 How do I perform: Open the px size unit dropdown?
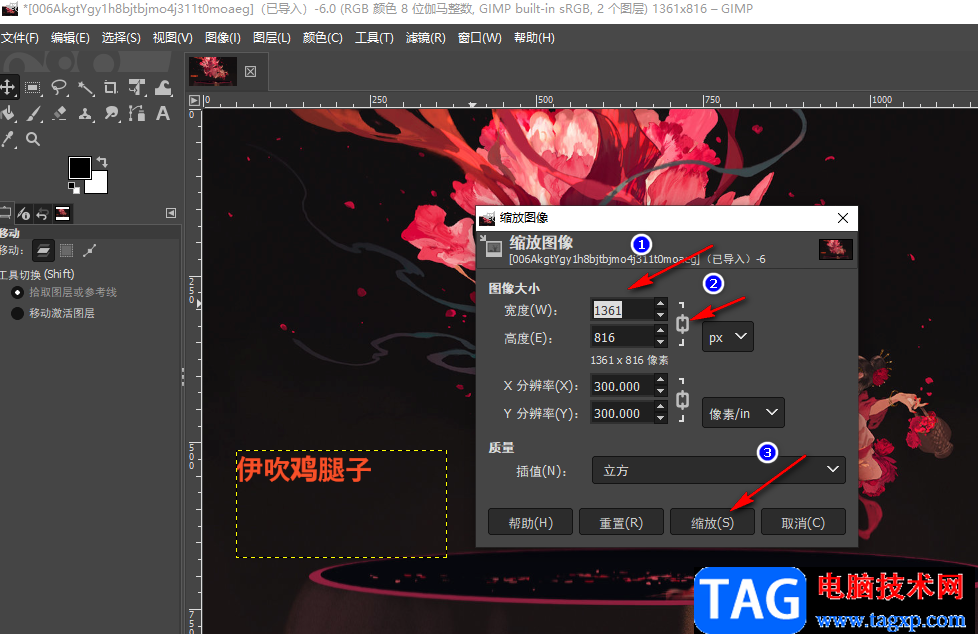[728, 337]
